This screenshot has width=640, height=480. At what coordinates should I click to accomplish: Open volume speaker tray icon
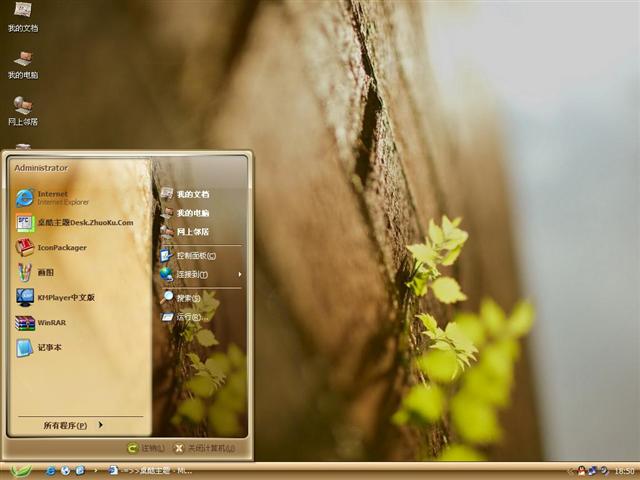604,471
